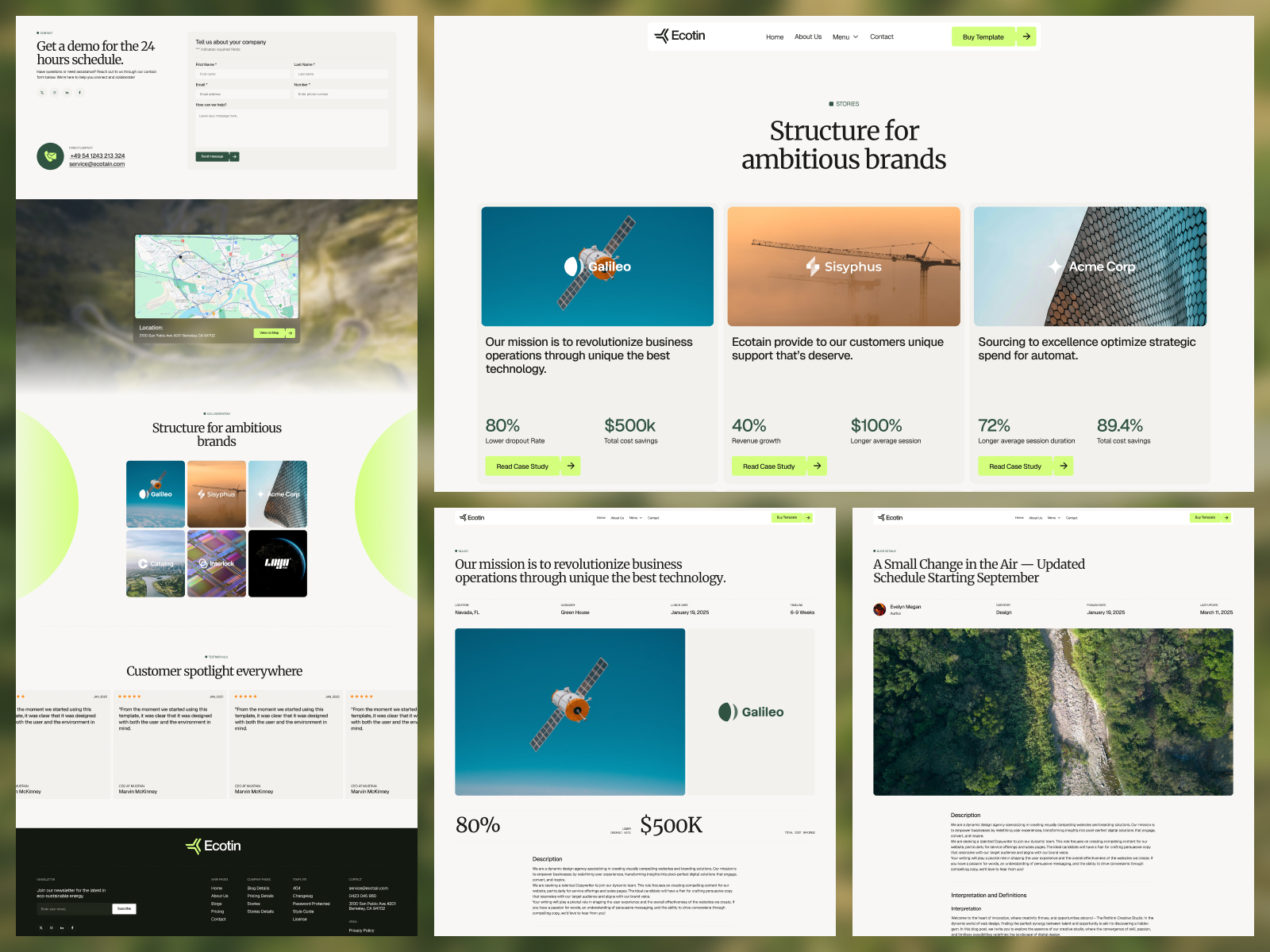Screen dimensions: 1270x952
Task: Open the Facebook icon in the dark footer
Action: click(72, 927)
